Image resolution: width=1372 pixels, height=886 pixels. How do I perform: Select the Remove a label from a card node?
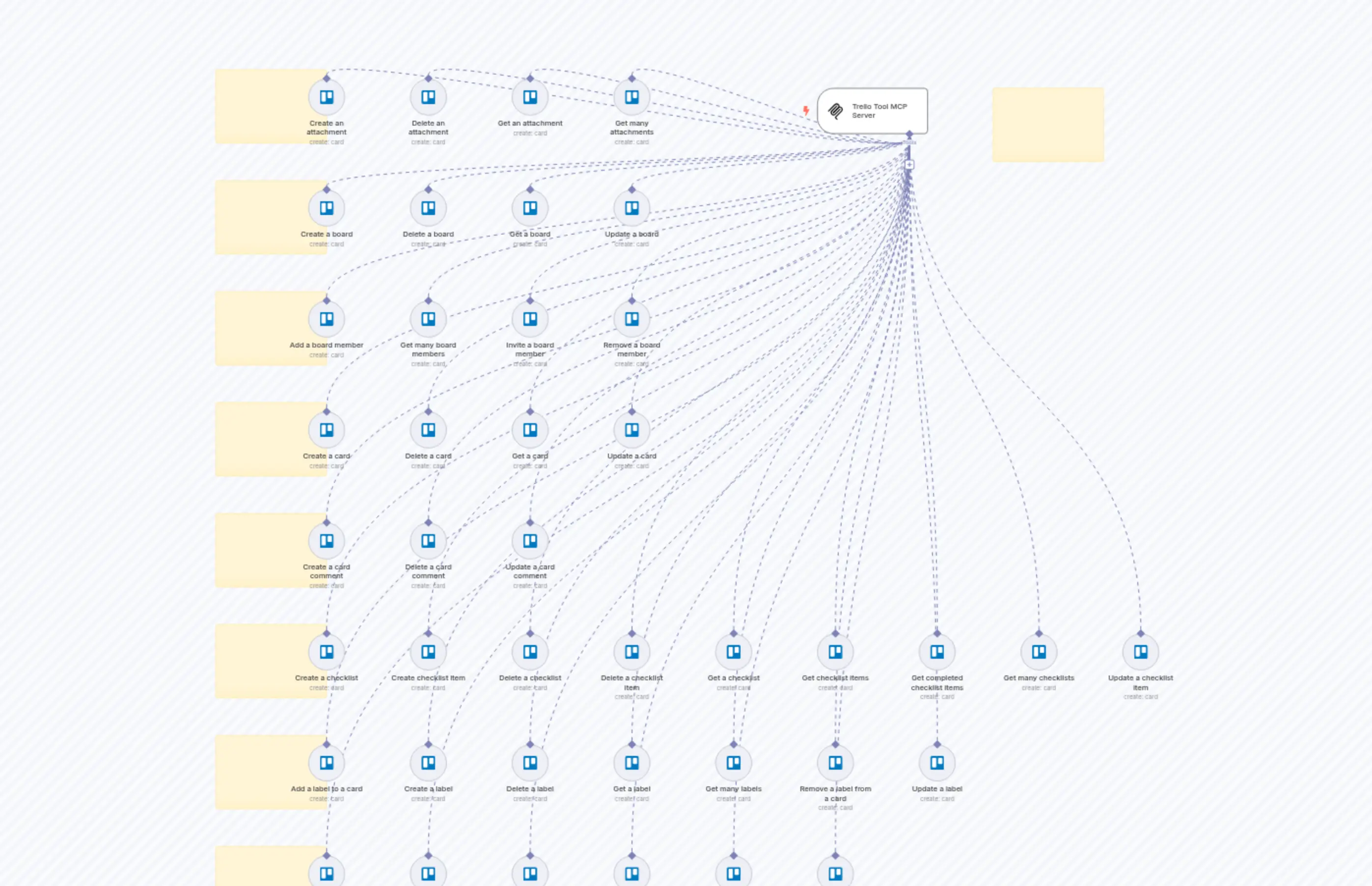835,762
